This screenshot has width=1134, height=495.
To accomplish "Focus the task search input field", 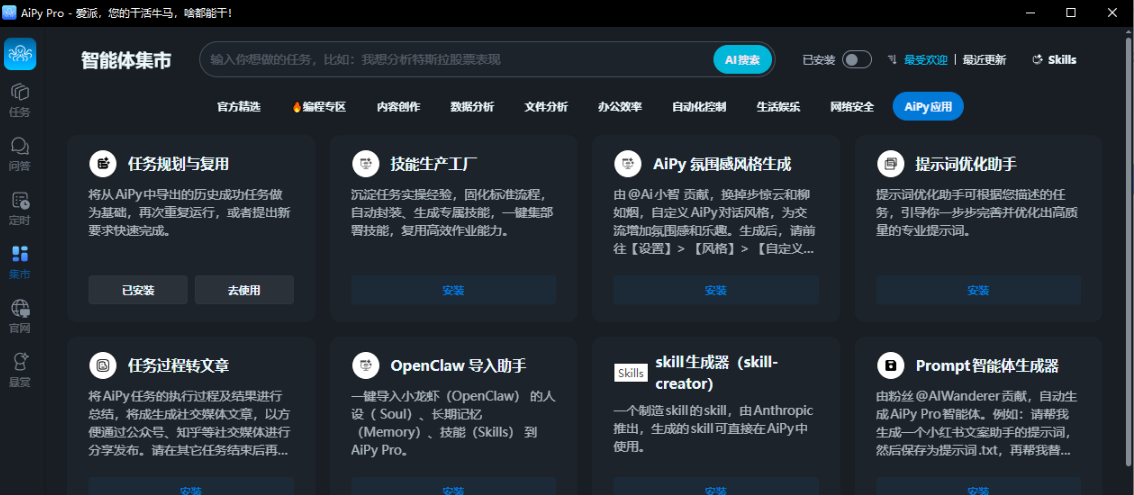I will 456,59.
